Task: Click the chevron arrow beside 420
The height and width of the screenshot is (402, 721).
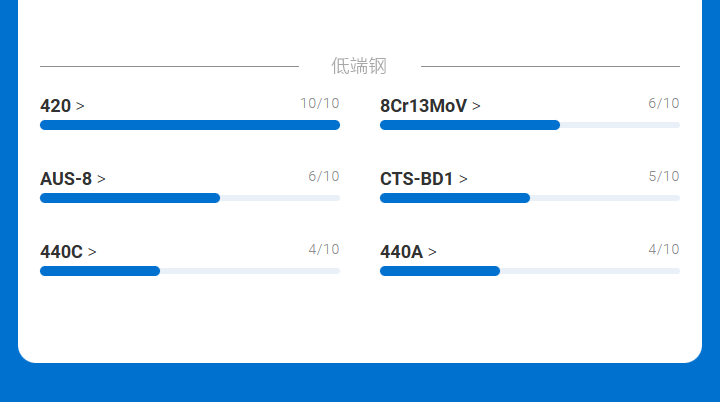Action: (x=81, y=106)
